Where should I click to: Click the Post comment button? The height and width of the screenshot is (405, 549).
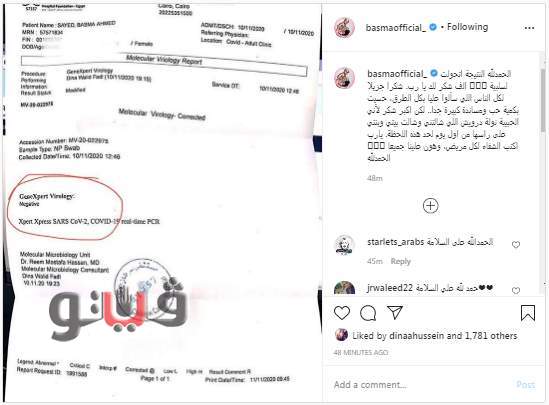(x=526, y=385)
